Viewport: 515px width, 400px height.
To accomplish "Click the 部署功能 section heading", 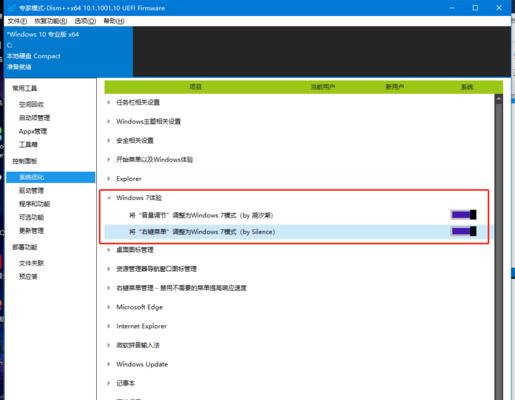I will (x=25, y=247).
